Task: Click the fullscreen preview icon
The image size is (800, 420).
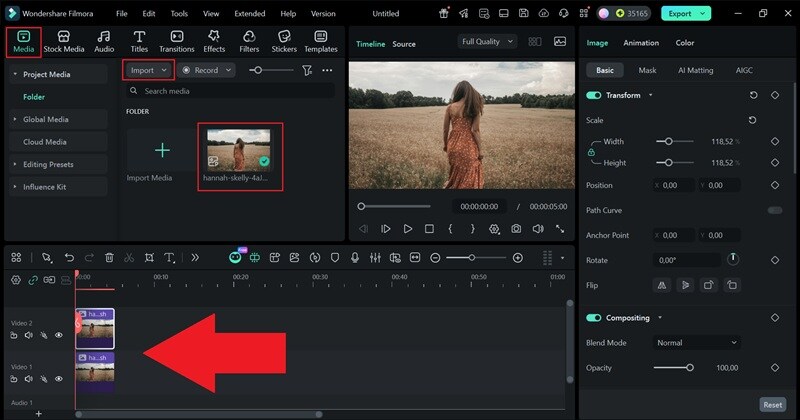Action: click(x=560, y=229)
